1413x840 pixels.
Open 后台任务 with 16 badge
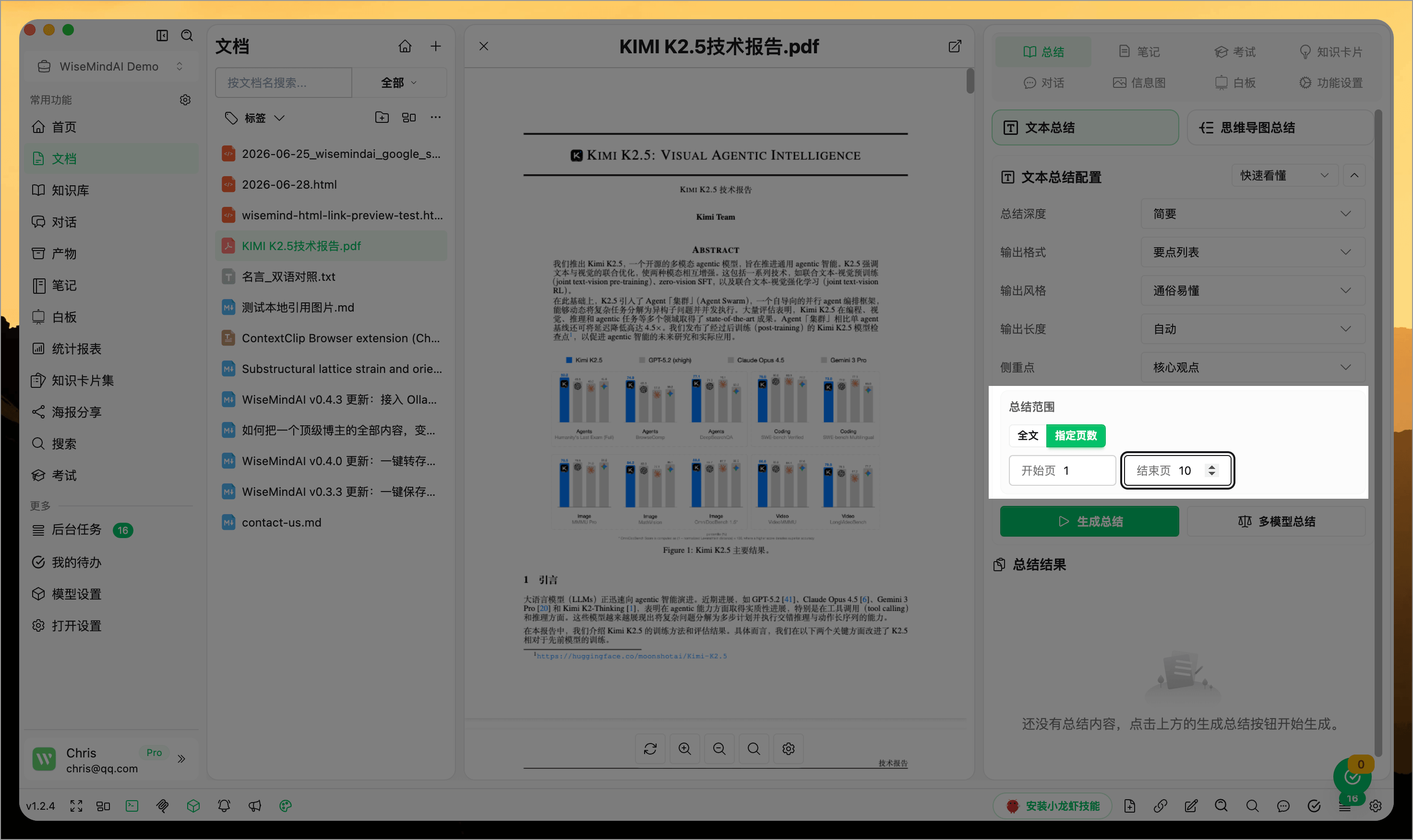(112, 530)
